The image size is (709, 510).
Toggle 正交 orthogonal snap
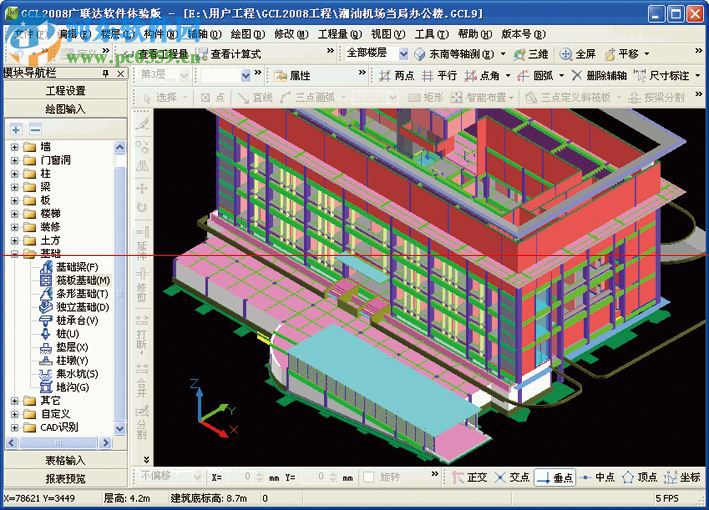tap(469, 477)
